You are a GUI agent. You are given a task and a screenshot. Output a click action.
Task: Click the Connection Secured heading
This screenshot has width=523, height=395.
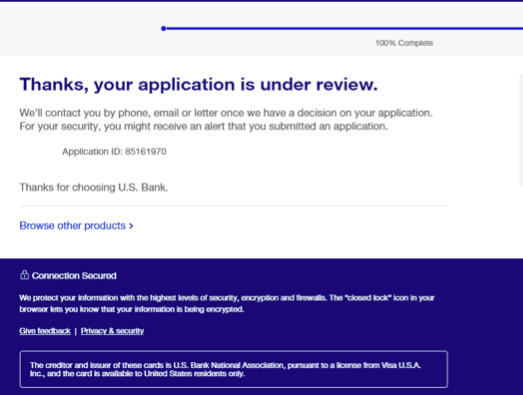click(74, 276)
